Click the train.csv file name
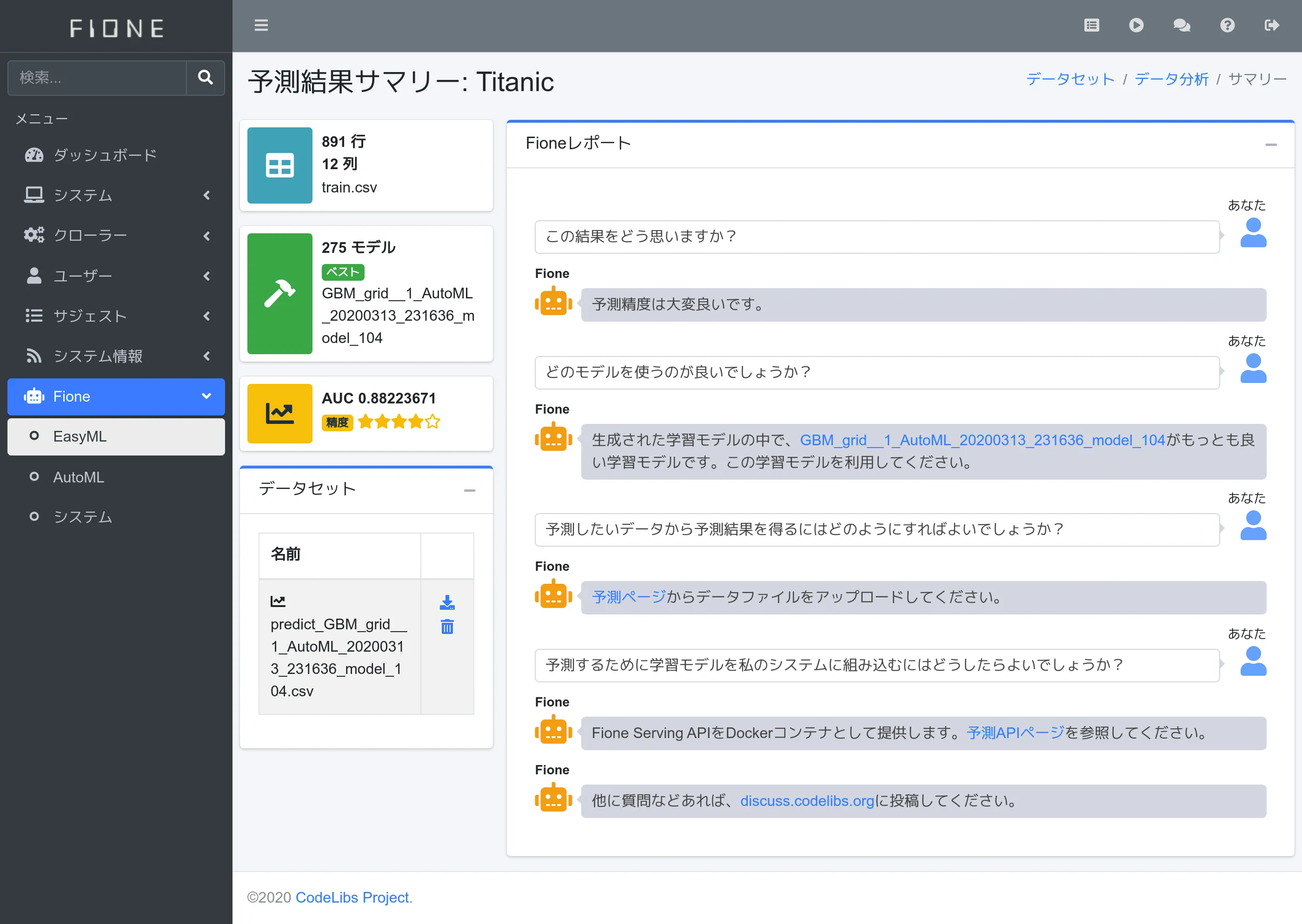Image resolution: width=1302 pixels, height=924 pixels. coord(349,187)
